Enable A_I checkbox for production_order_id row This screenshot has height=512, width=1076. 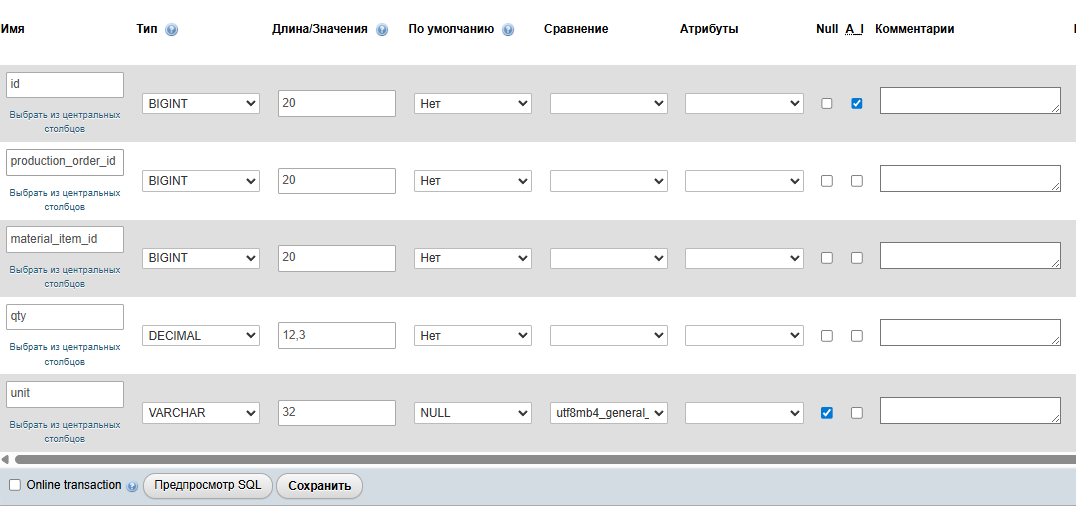click(x=856, y=181)
